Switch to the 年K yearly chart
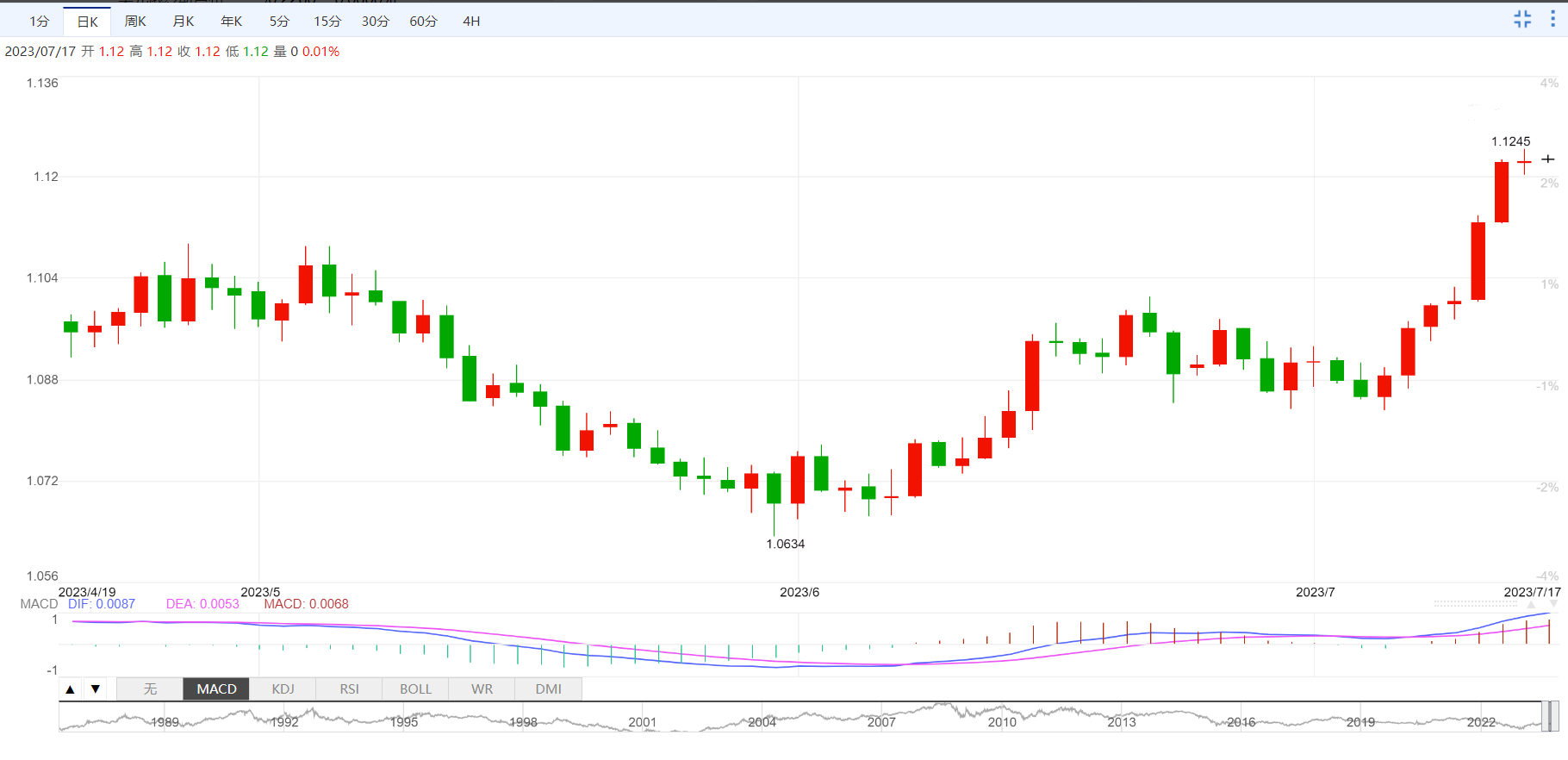This screenshot has height=760, width=1568. [232, 22]
